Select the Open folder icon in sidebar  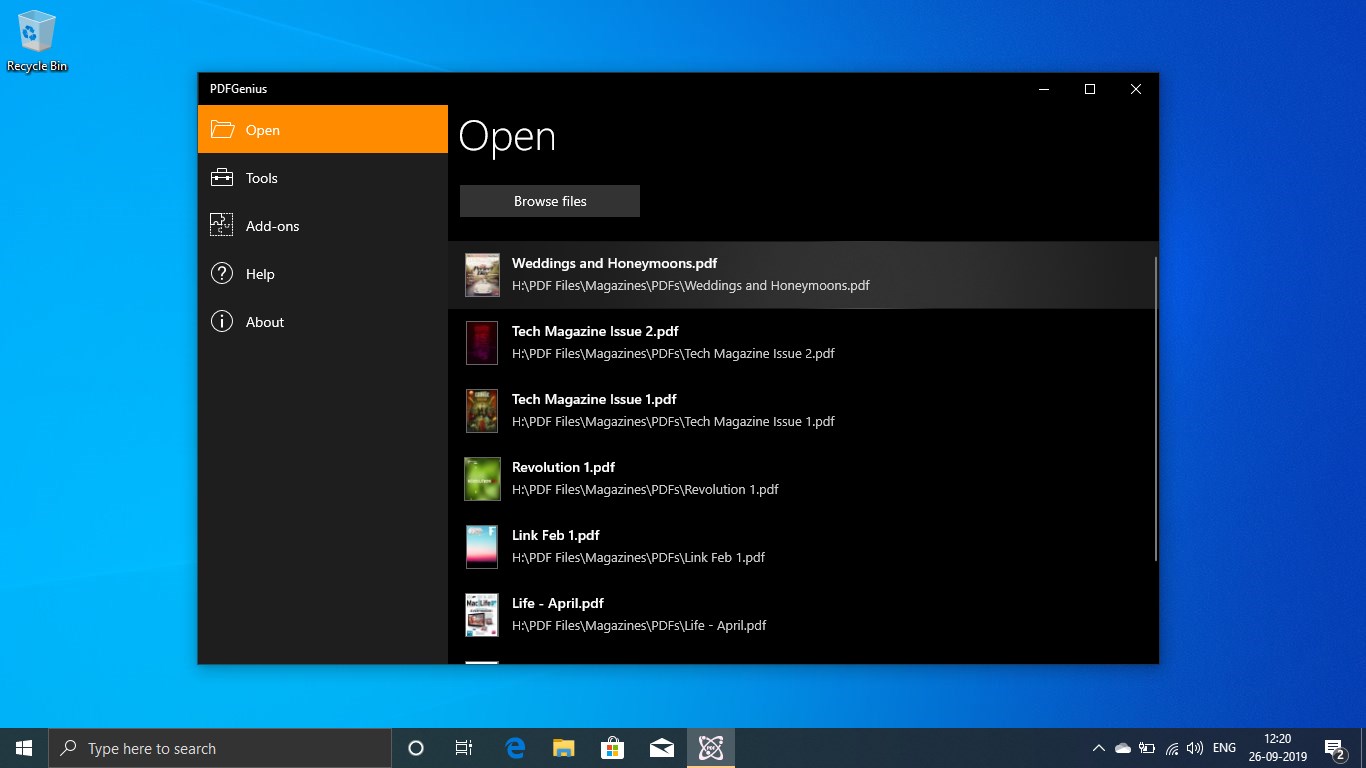222,129
